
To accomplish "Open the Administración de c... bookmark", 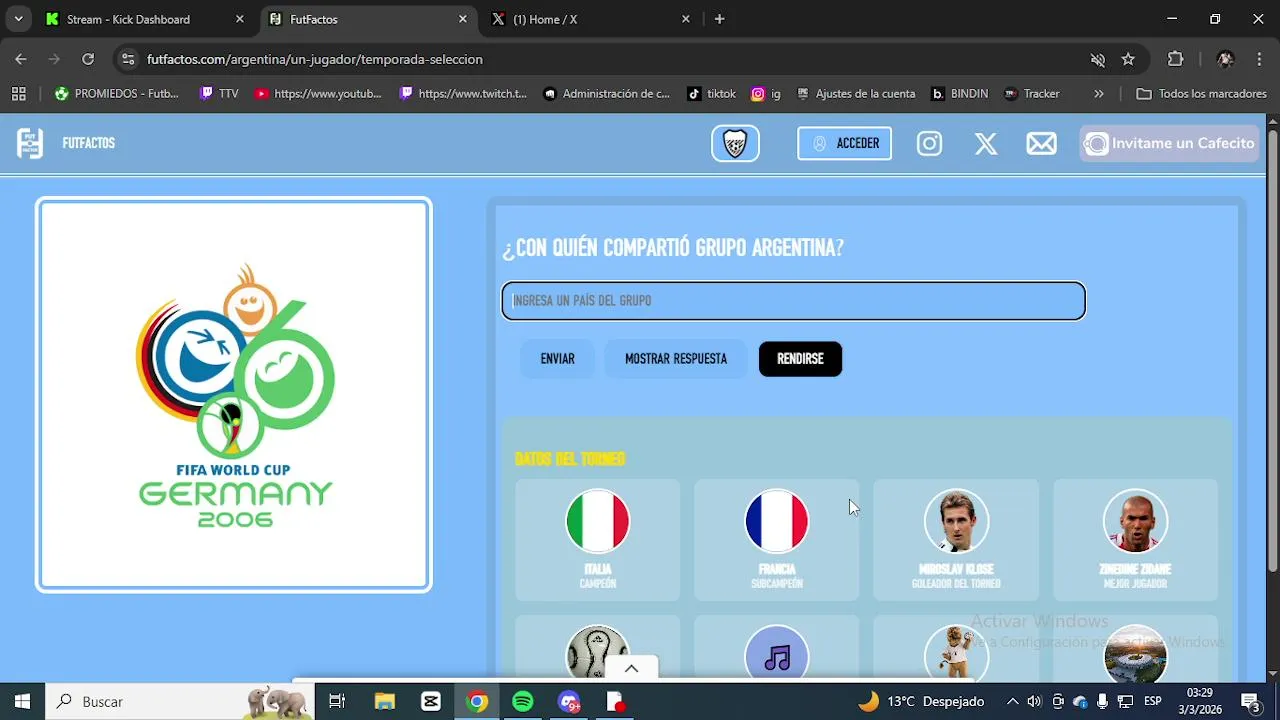I will pos(606,93).
